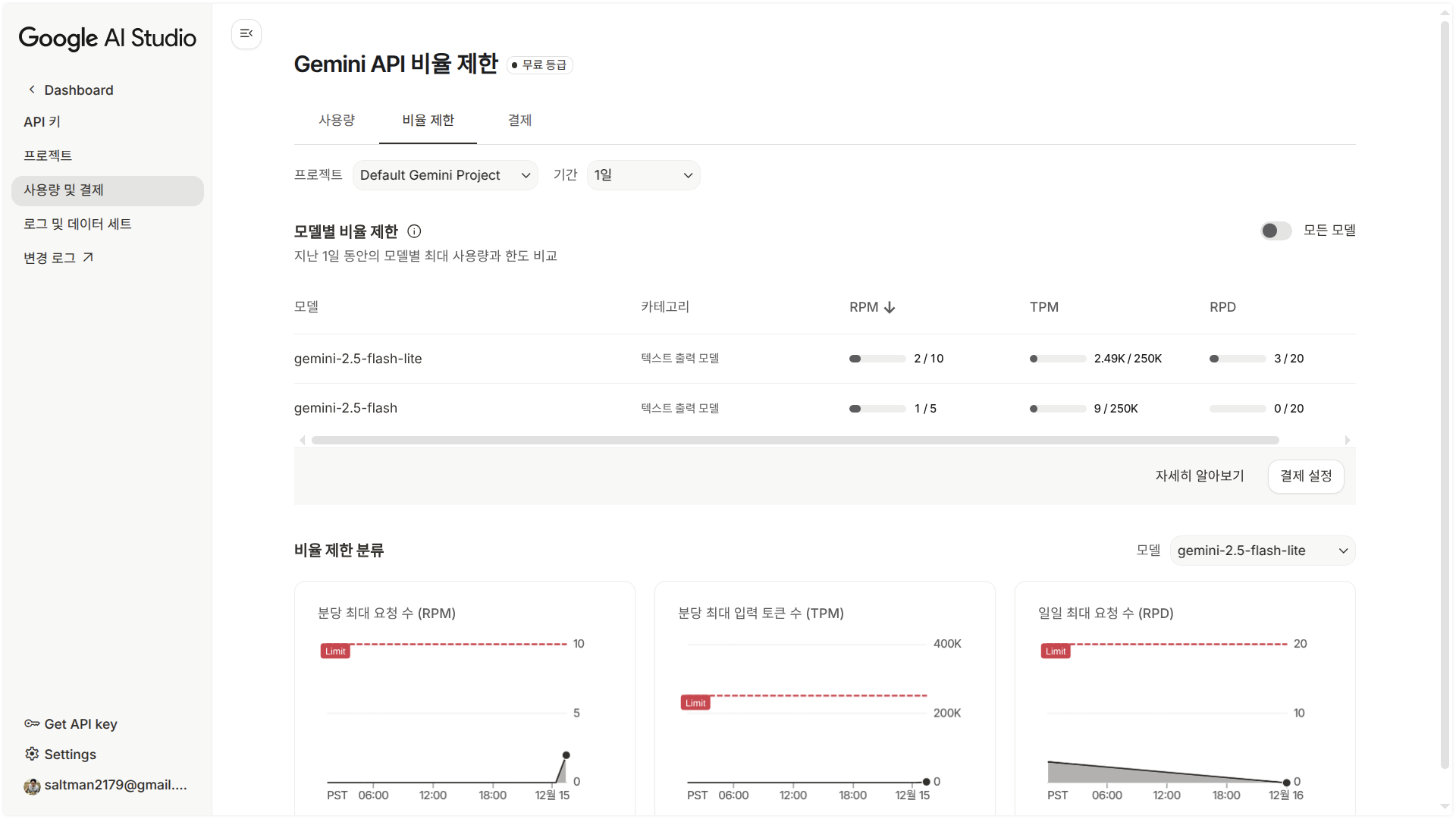
Task: Click the account avatar for saltman2179
Action: point(32,786)
